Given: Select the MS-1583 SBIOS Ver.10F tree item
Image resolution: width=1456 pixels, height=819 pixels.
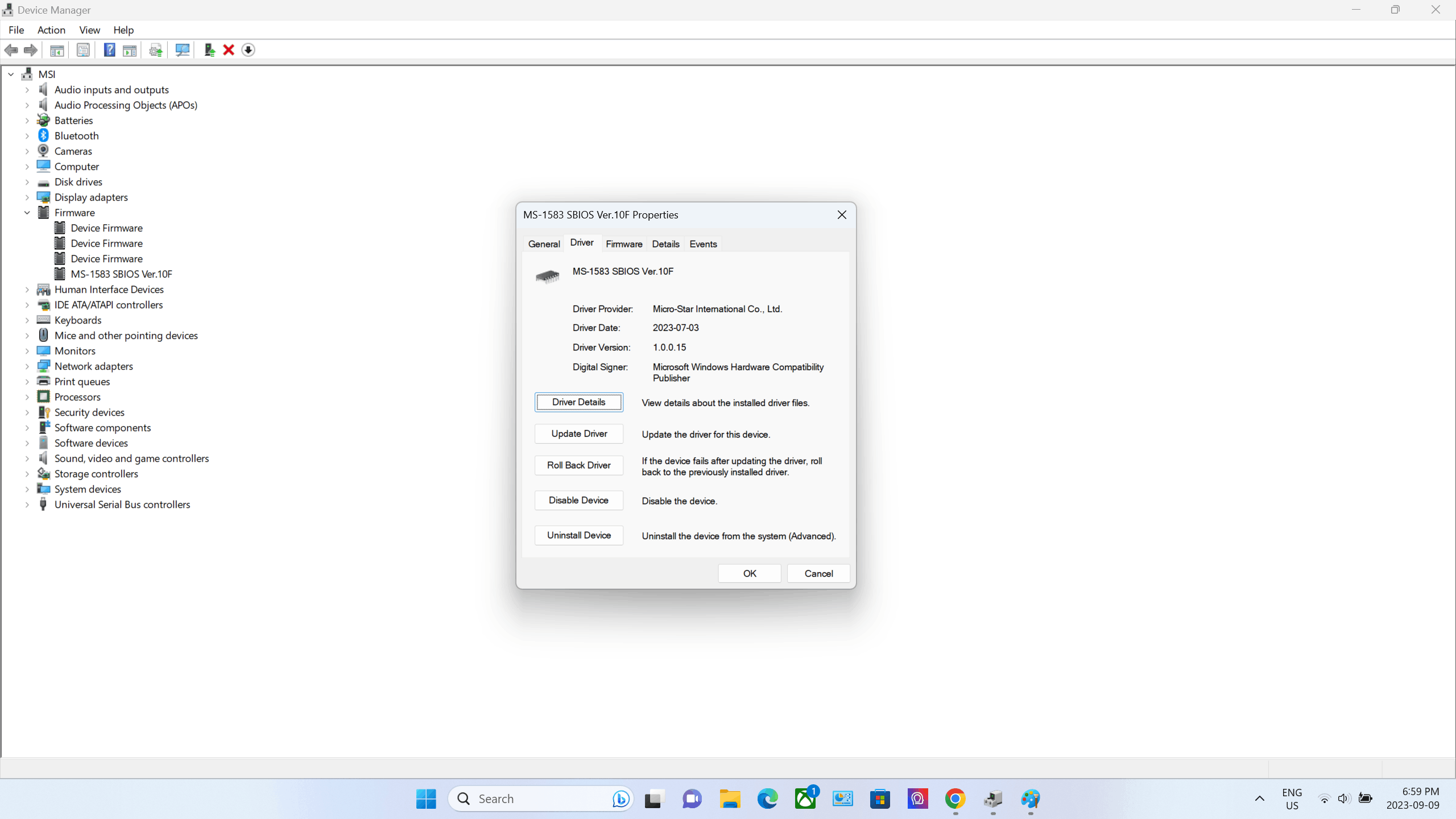Looking at the screenshot, I should coord(121,274).
